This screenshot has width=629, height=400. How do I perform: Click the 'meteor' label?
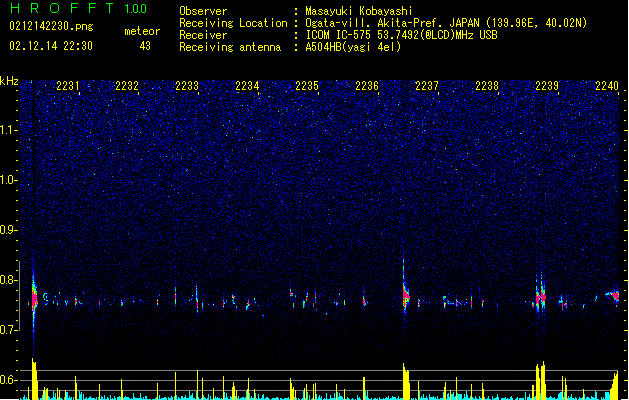[x=142, y=31]
